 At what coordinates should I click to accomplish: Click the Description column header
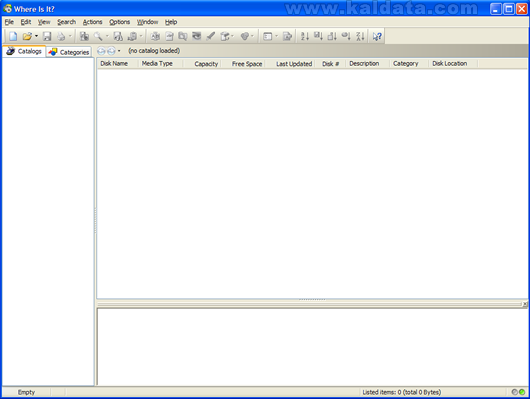tap(367, 64)
